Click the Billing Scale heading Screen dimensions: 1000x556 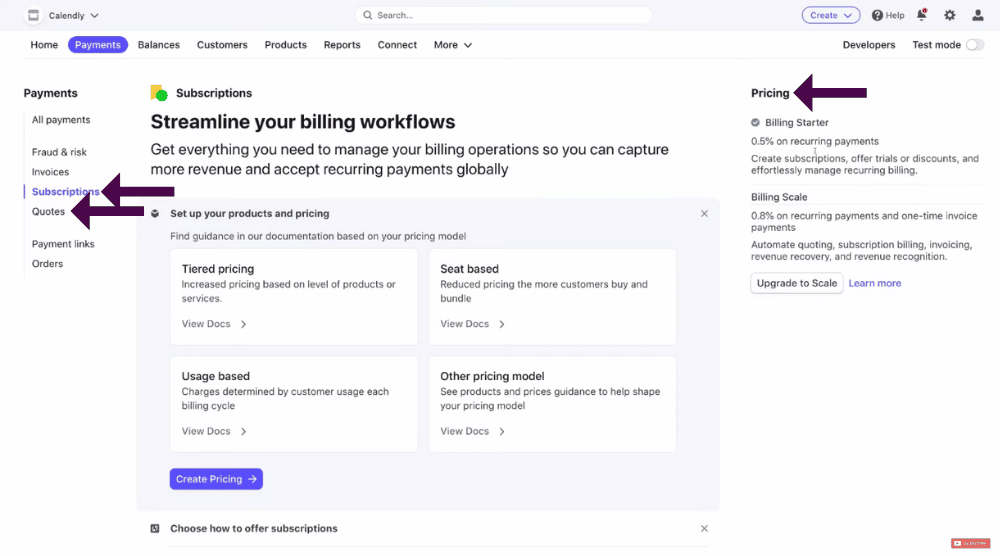pos(779,197)
